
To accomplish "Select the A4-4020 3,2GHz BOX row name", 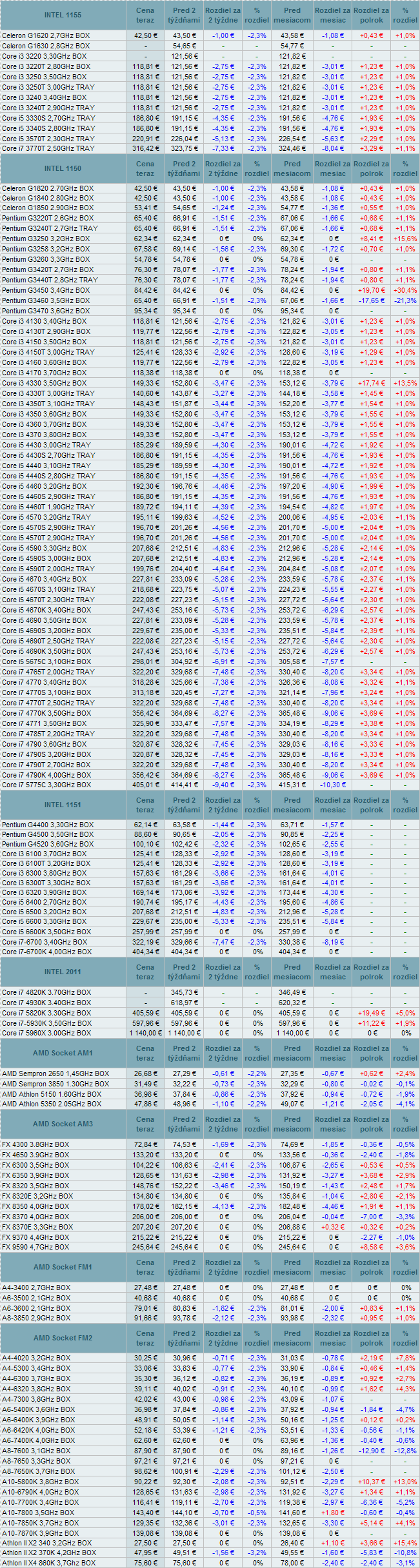I will point(36,1358).
